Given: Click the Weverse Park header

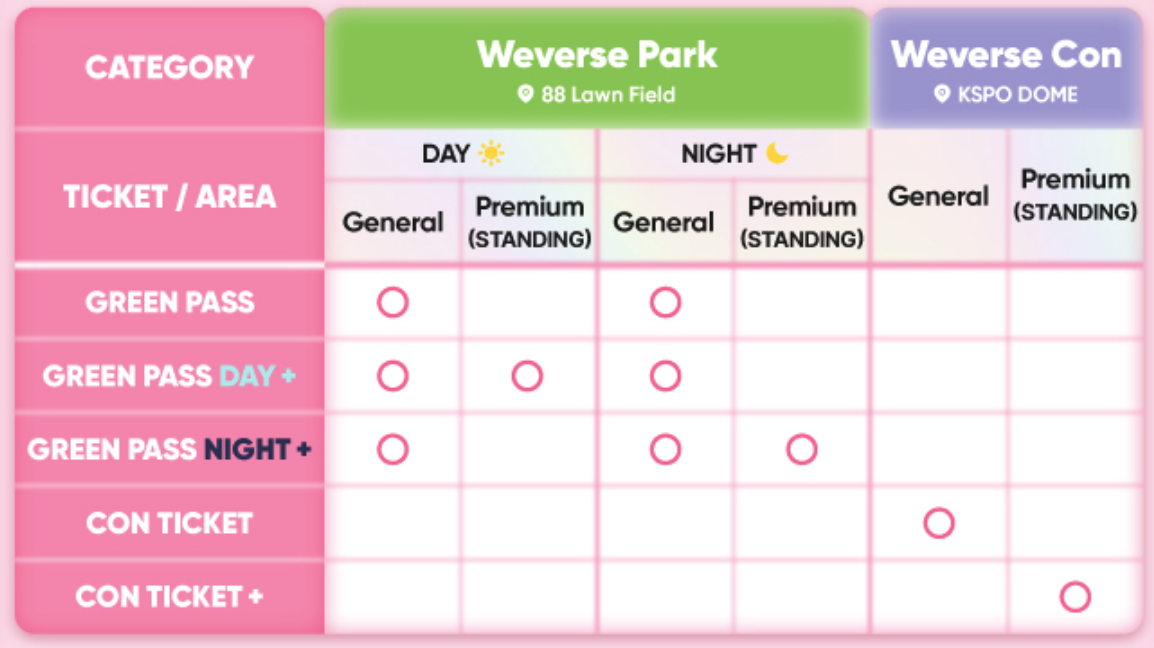Looking at the screenshot, I should click(597, 56).
